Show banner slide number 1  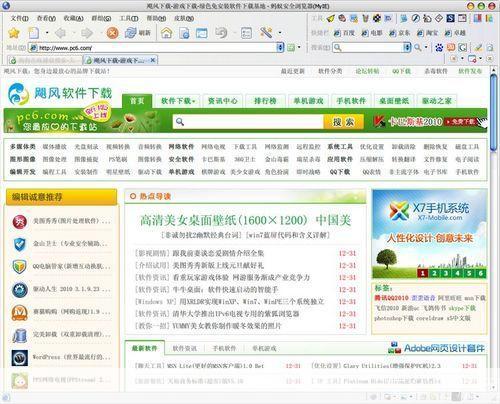click(423, 273)
